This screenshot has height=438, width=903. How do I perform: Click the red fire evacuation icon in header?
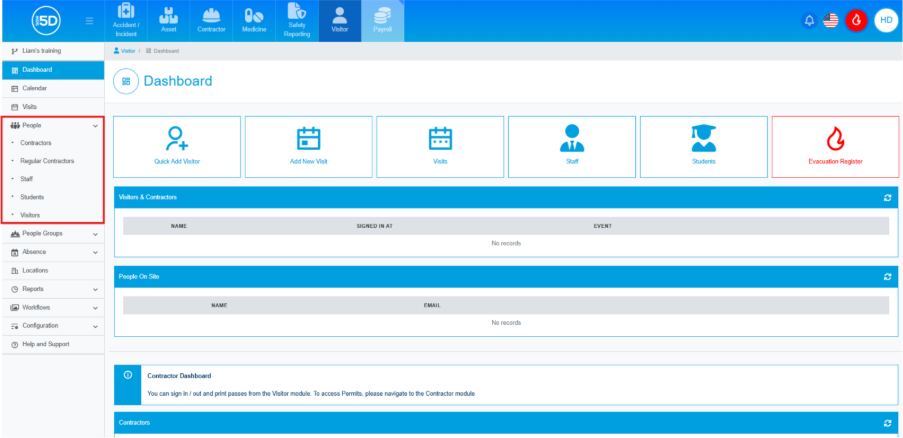[856, 20]
